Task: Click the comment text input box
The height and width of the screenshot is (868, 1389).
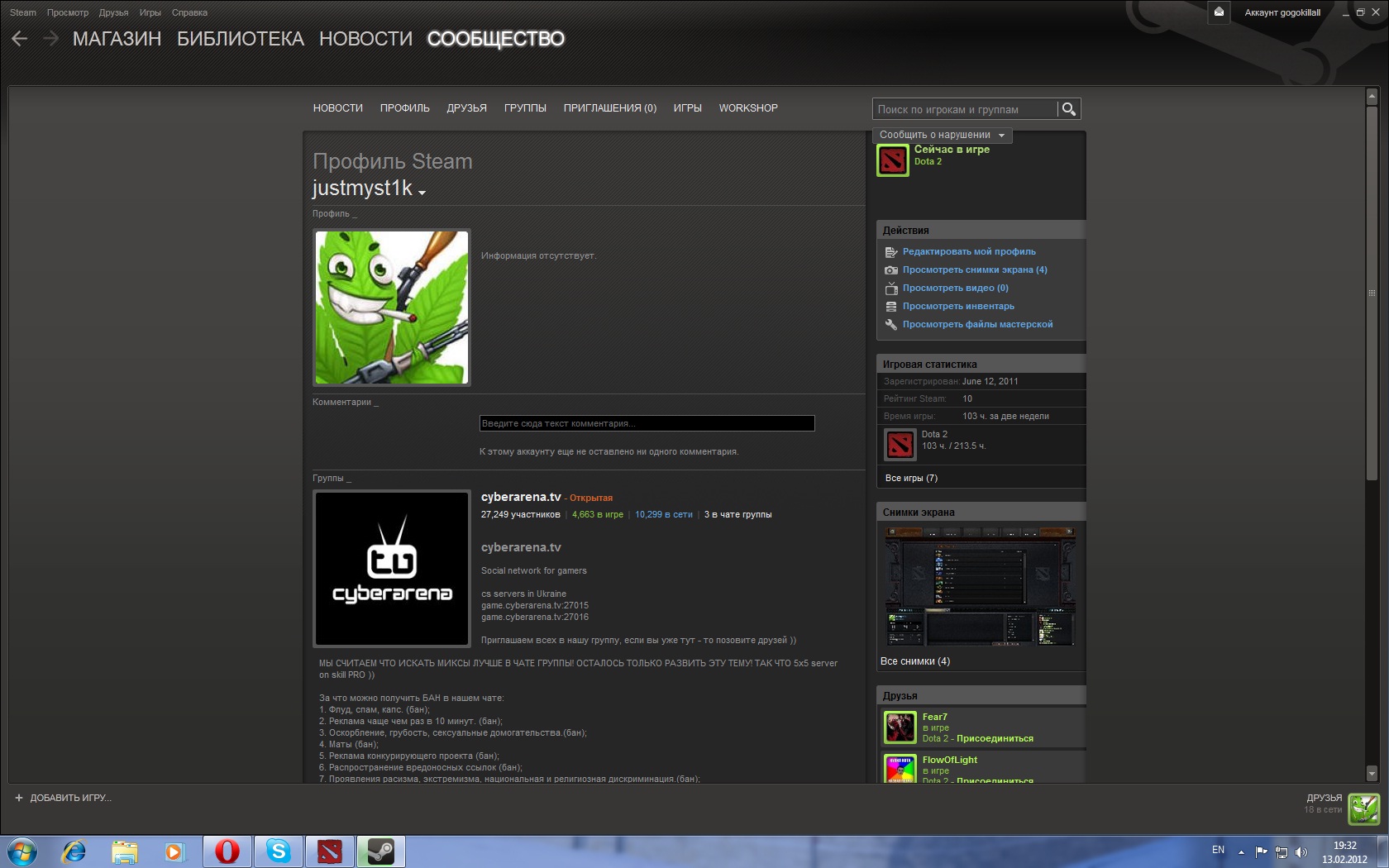Action: point(647,423)
